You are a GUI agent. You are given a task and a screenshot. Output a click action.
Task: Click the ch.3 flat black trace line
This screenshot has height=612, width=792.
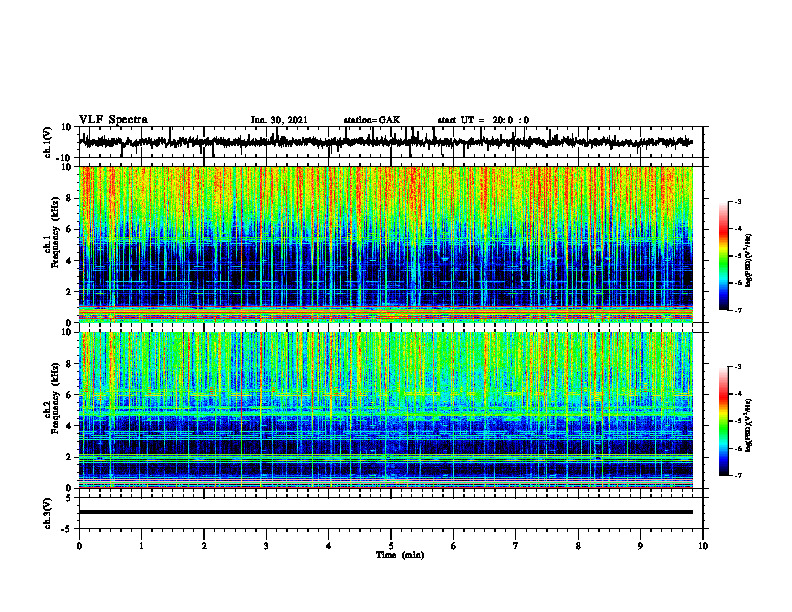pyautogui.click(x=386, y=512)
